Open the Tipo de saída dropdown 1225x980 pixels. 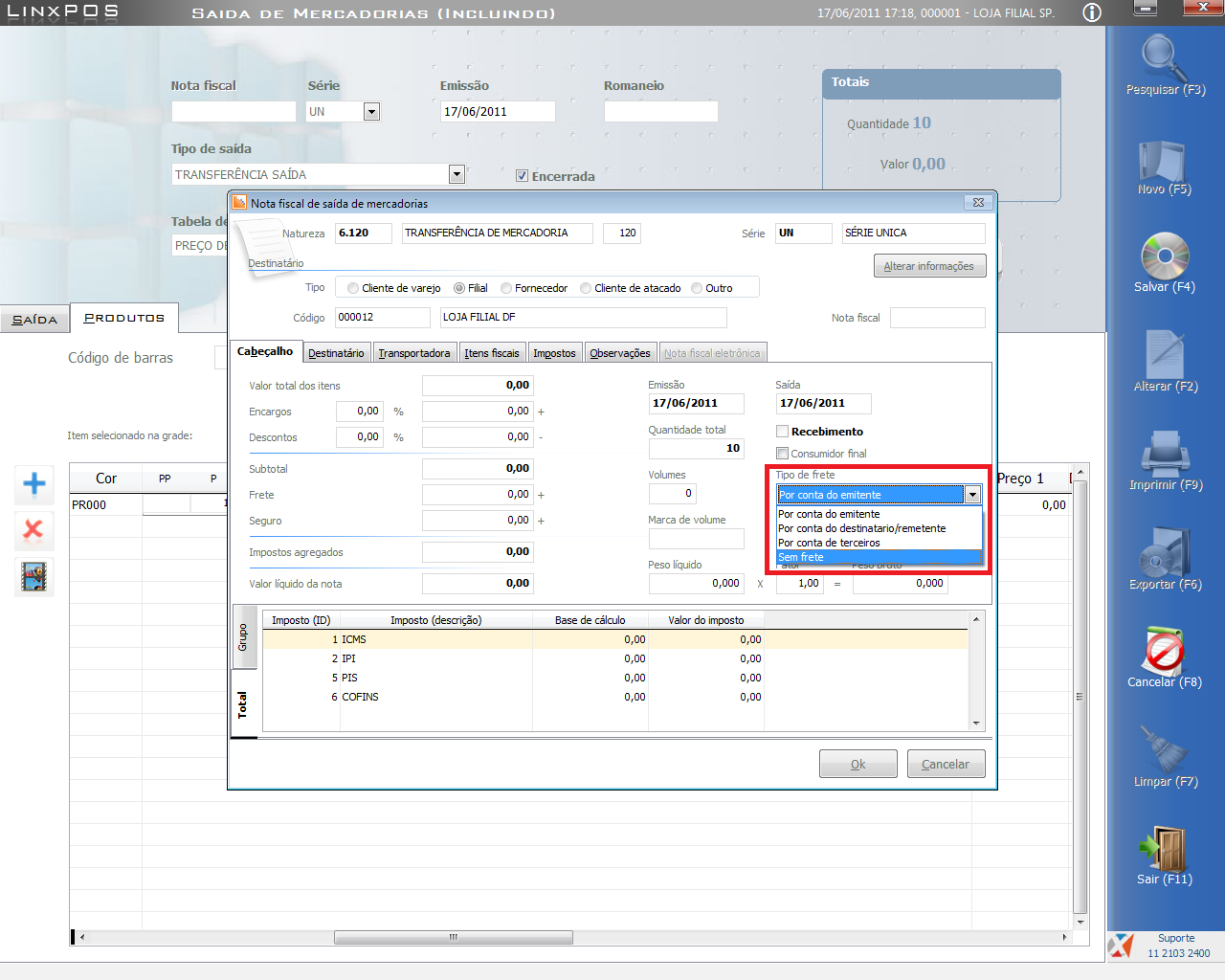457,174
